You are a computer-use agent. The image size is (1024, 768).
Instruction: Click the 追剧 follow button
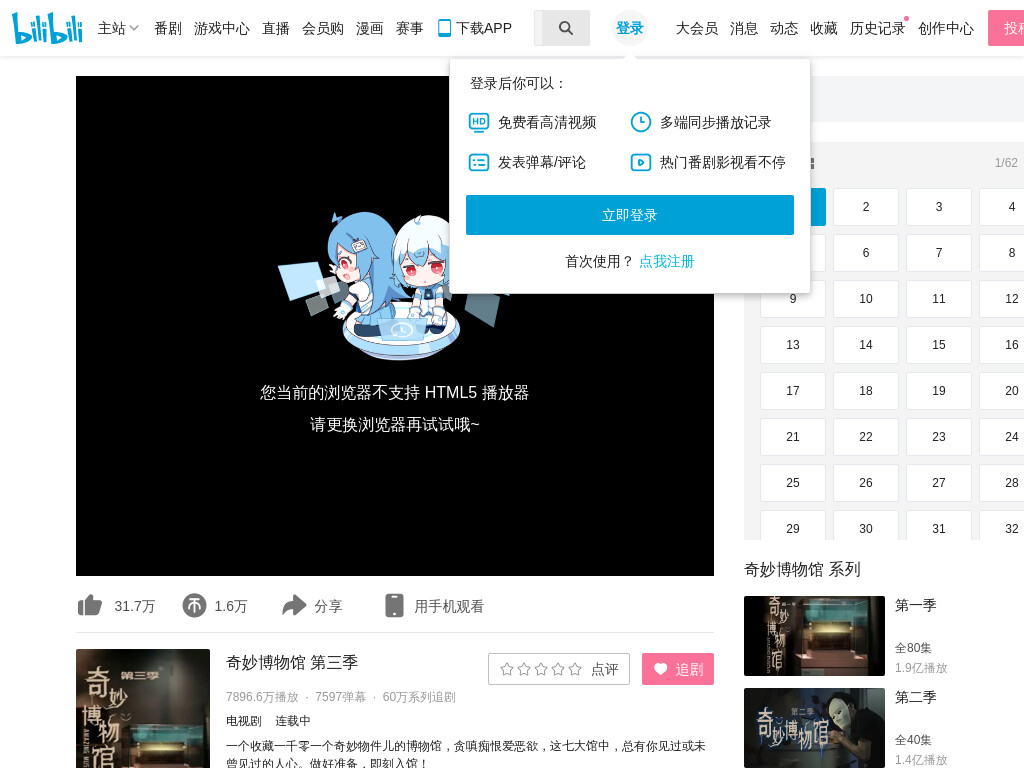678,669
